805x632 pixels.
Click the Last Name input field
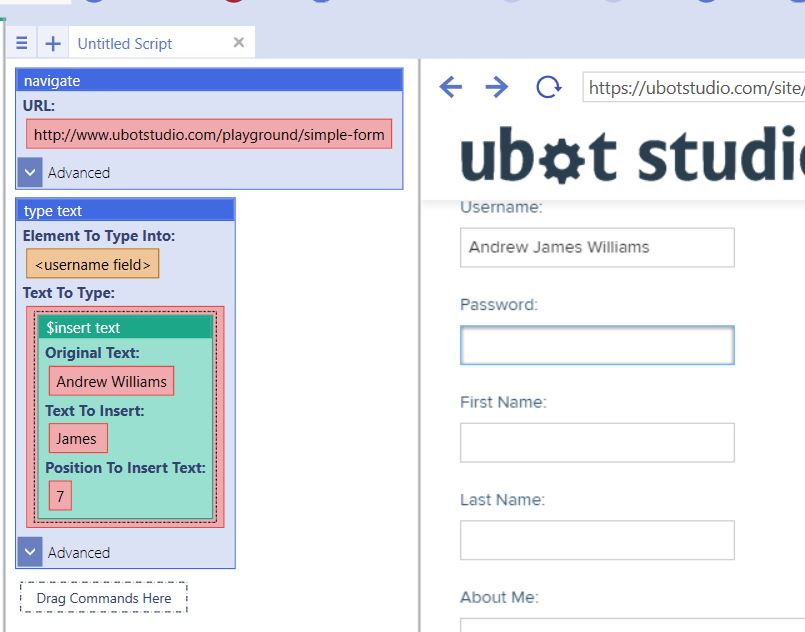click(x=597, y=540)
